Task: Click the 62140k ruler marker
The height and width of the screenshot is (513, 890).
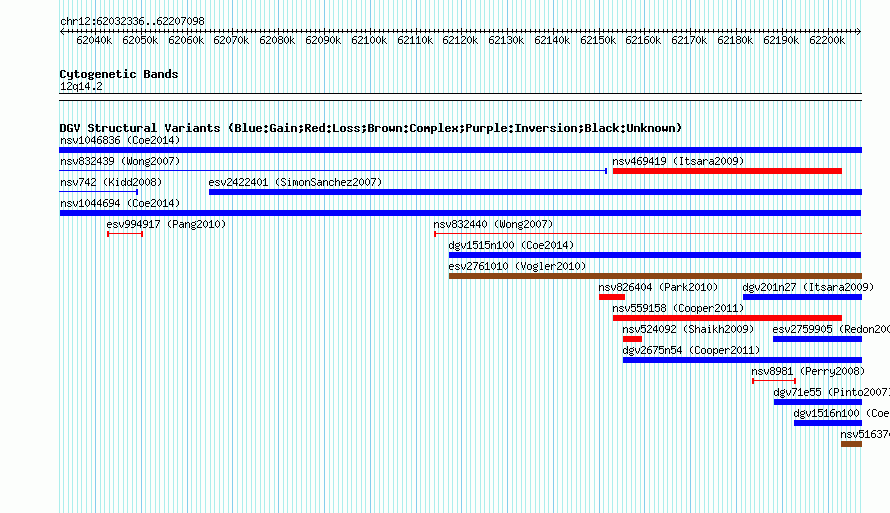Action: point(552,40)
